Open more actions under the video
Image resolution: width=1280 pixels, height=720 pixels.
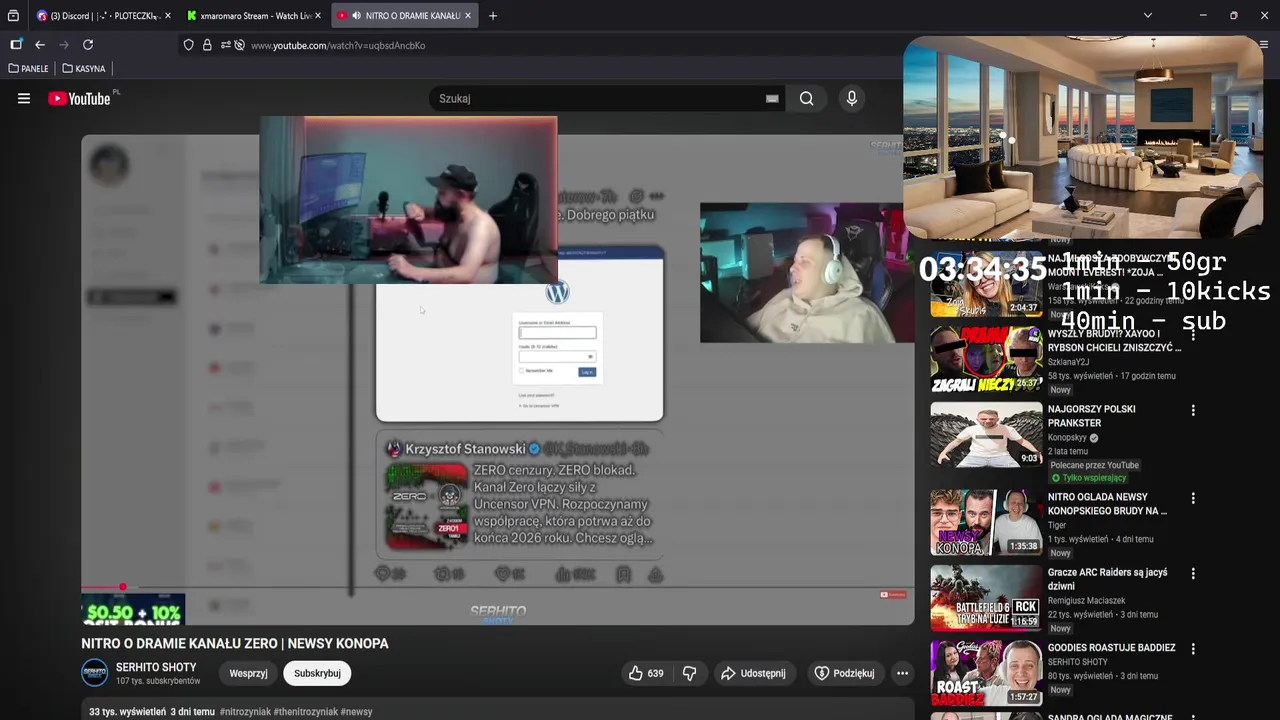902,673
